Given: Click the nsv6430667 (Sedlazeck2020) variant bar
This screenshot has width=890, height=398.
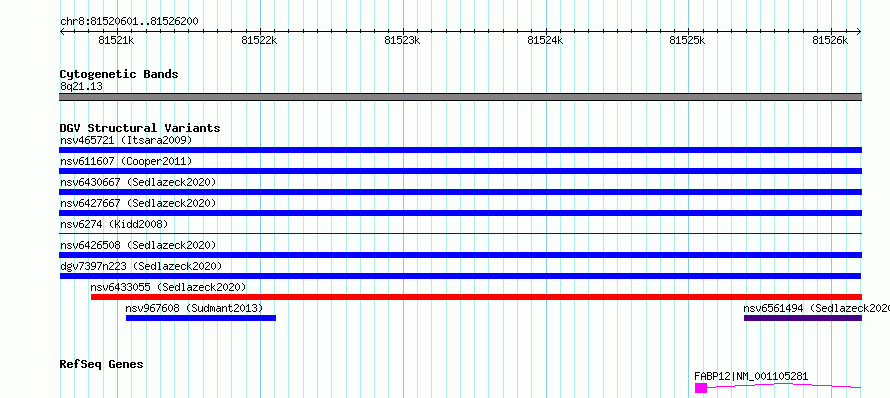Looking at the screenshot, I should 460,192.
